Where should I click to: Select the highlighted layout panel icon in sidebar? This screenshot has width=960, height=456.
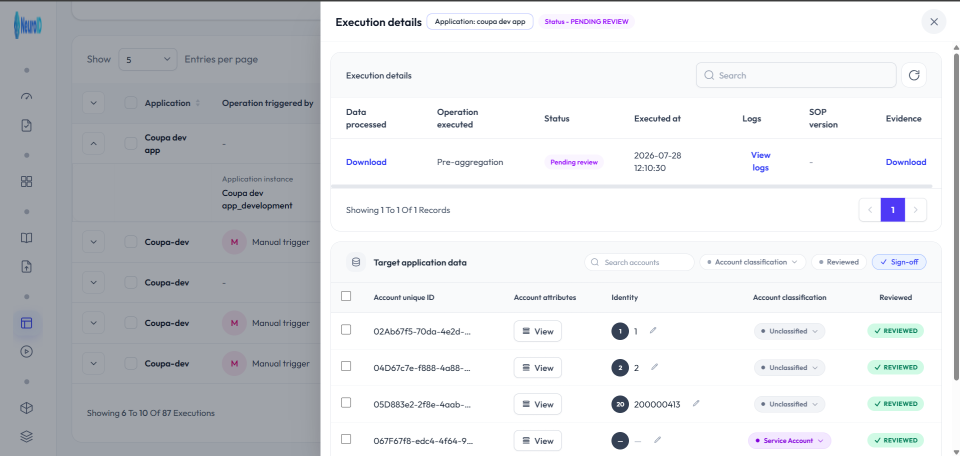tap(26, 323)
